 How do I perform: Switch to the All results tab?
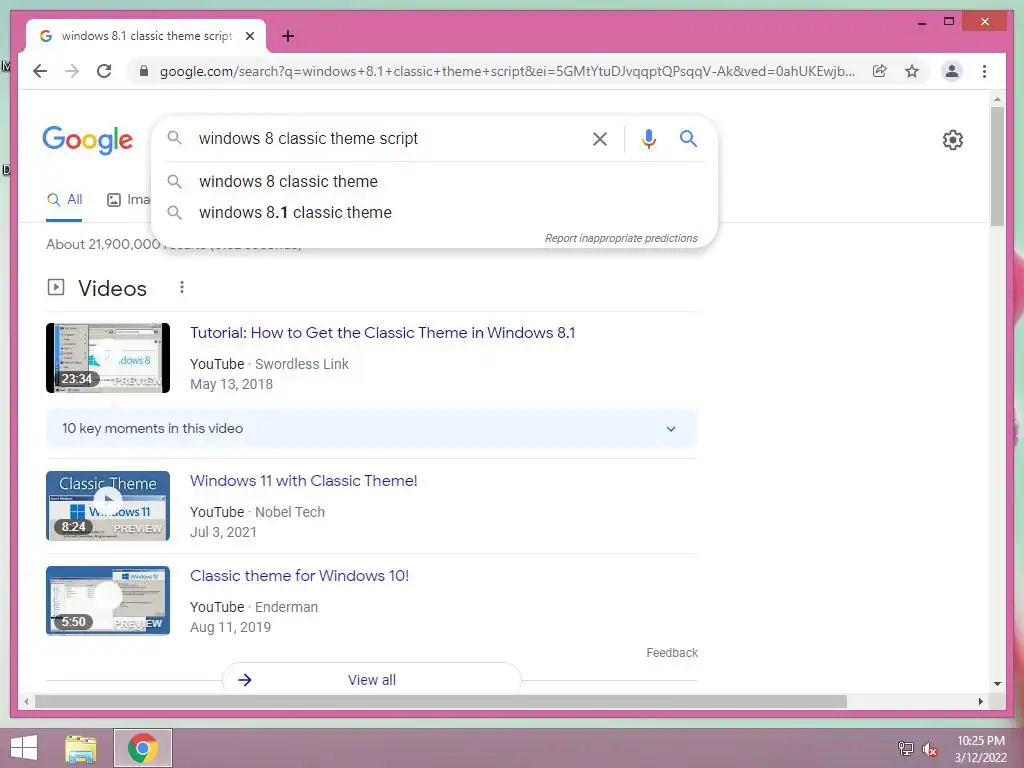(64, 200)
